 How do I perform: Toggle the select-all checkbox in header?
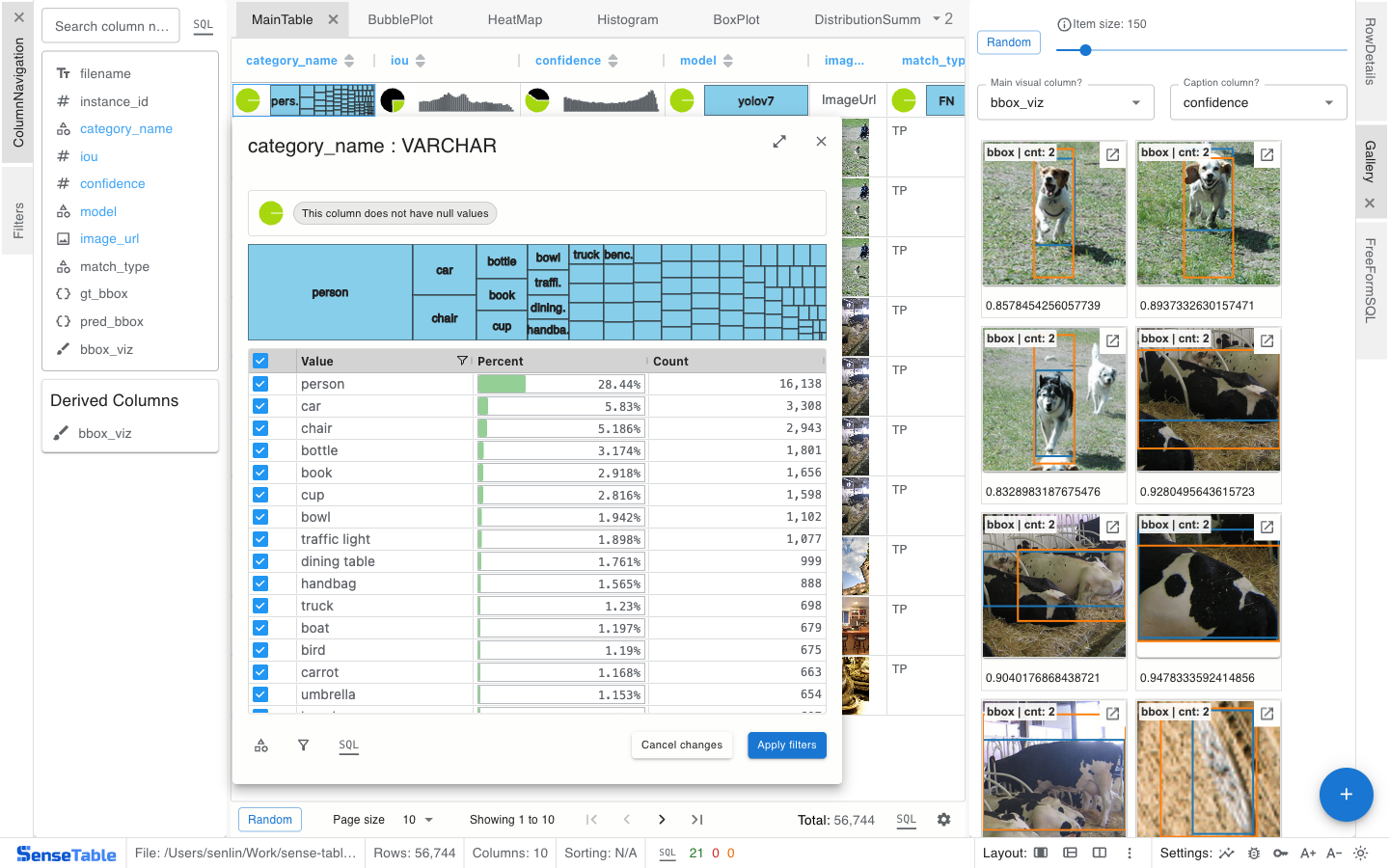click(260, 361)
